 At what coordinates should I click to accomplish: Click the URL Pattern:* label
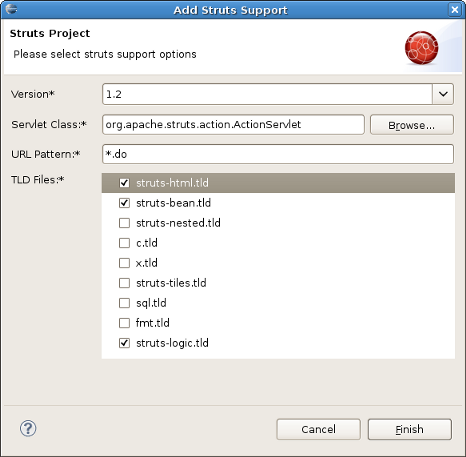click(46, 154)
